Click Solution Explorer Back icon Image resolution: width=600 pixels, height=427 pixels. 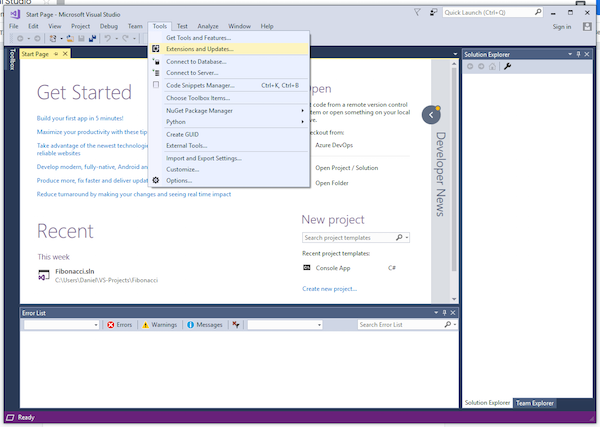[470, 66]
